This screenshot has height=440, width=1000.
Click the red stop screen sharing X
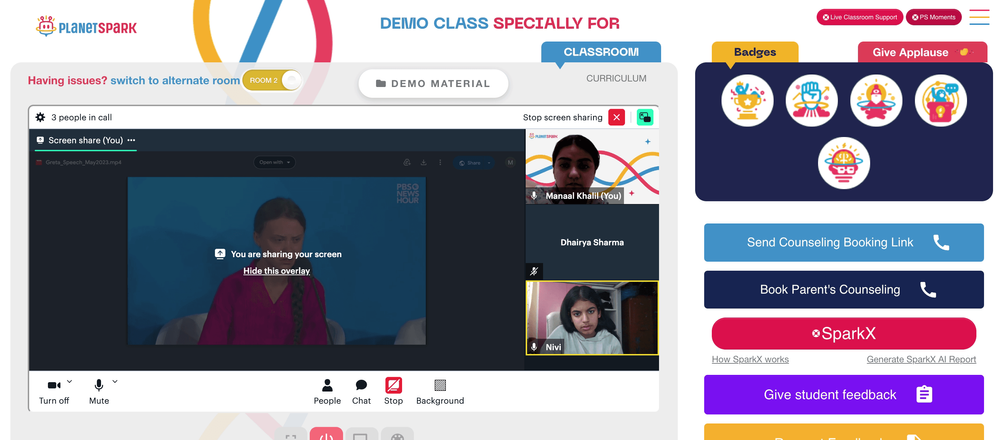(616, 117)
